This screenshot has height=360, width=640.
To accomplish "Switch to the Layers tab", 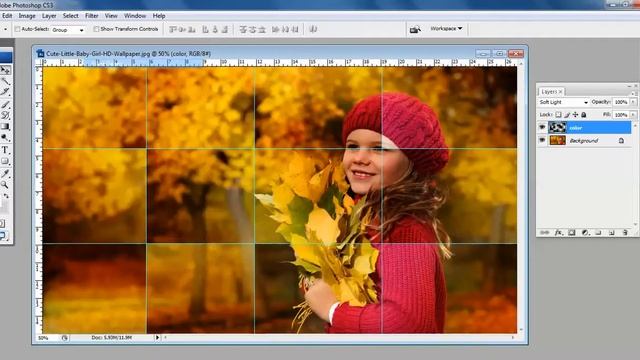I will click(551, 91).
